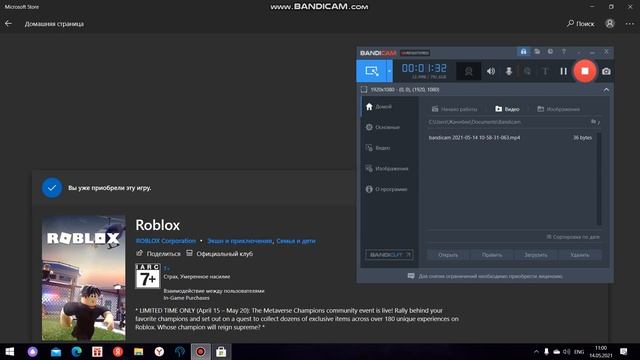
Task: Switch the ENG input language indicator
Action: pos(579,351)
